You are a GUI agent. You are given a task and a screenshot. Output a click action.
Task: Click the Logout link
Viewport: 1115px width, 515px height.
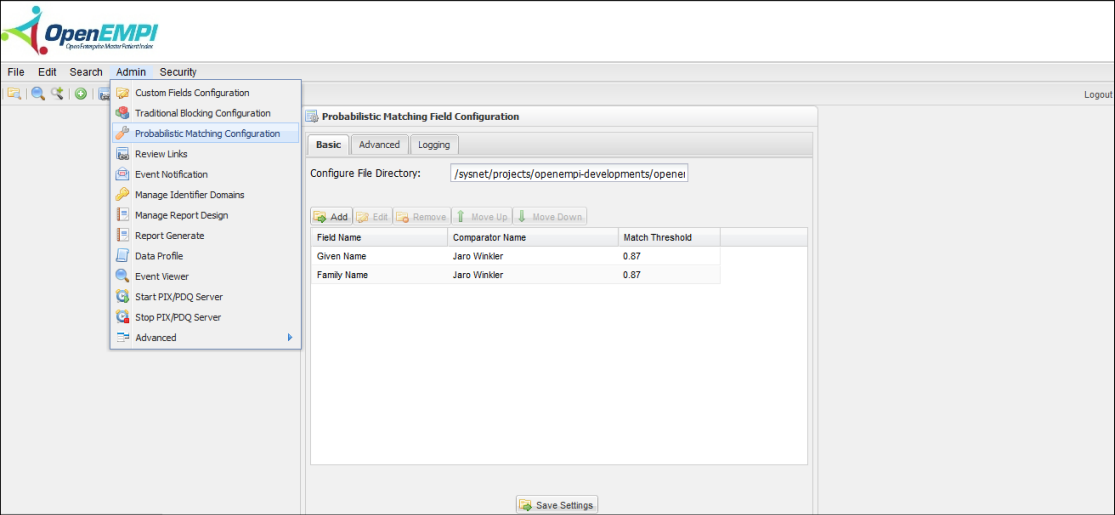pos(1098,95)
